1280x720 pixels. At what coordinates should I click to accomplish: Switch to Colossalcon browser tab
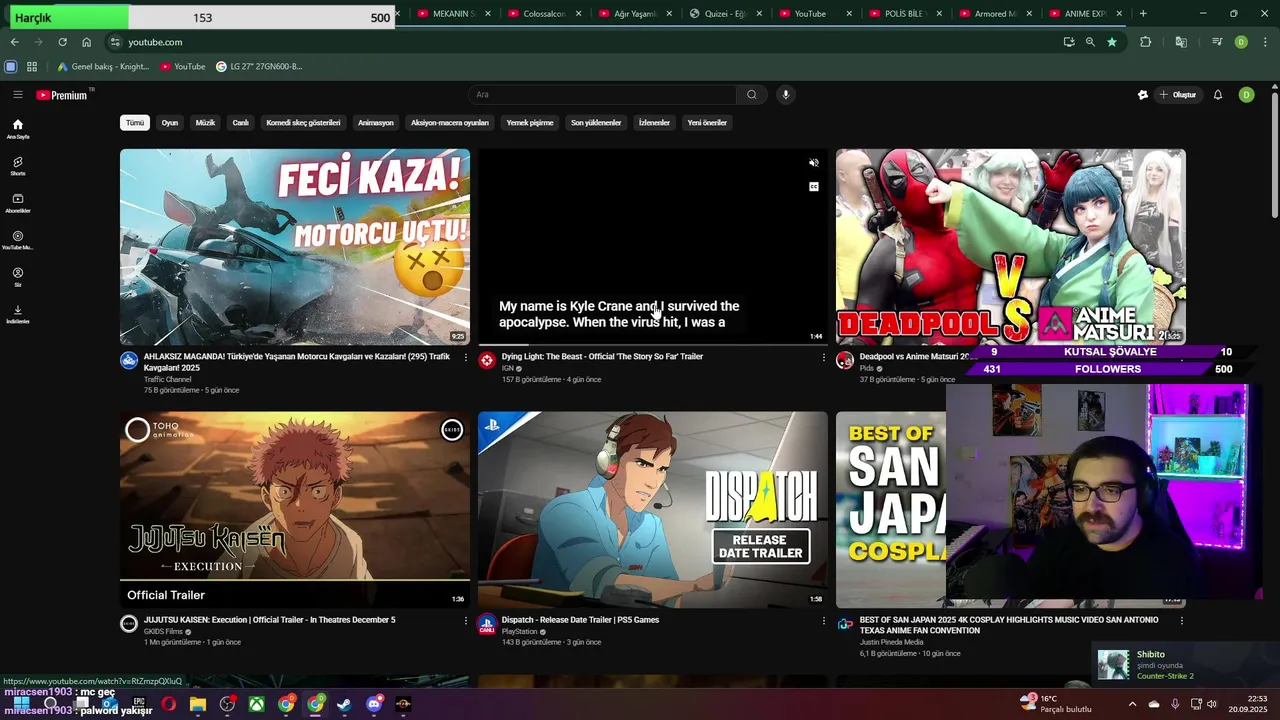pyautogui.click(x=543, y=14)
